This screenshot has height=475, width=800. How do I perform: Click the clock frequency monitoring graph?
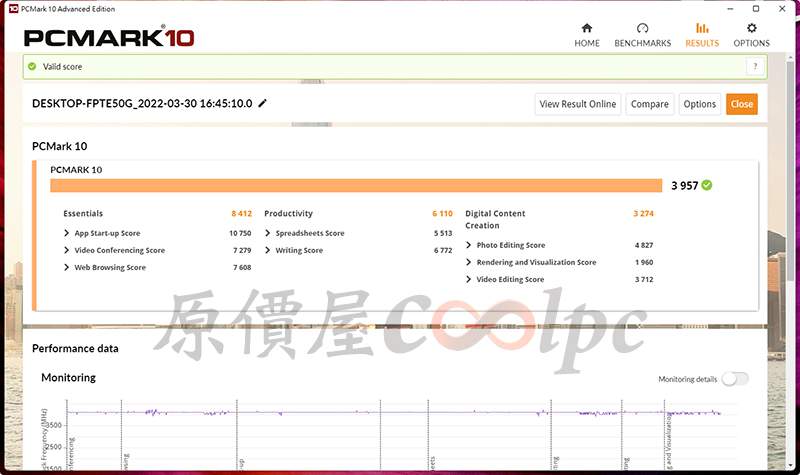(401, 434)
